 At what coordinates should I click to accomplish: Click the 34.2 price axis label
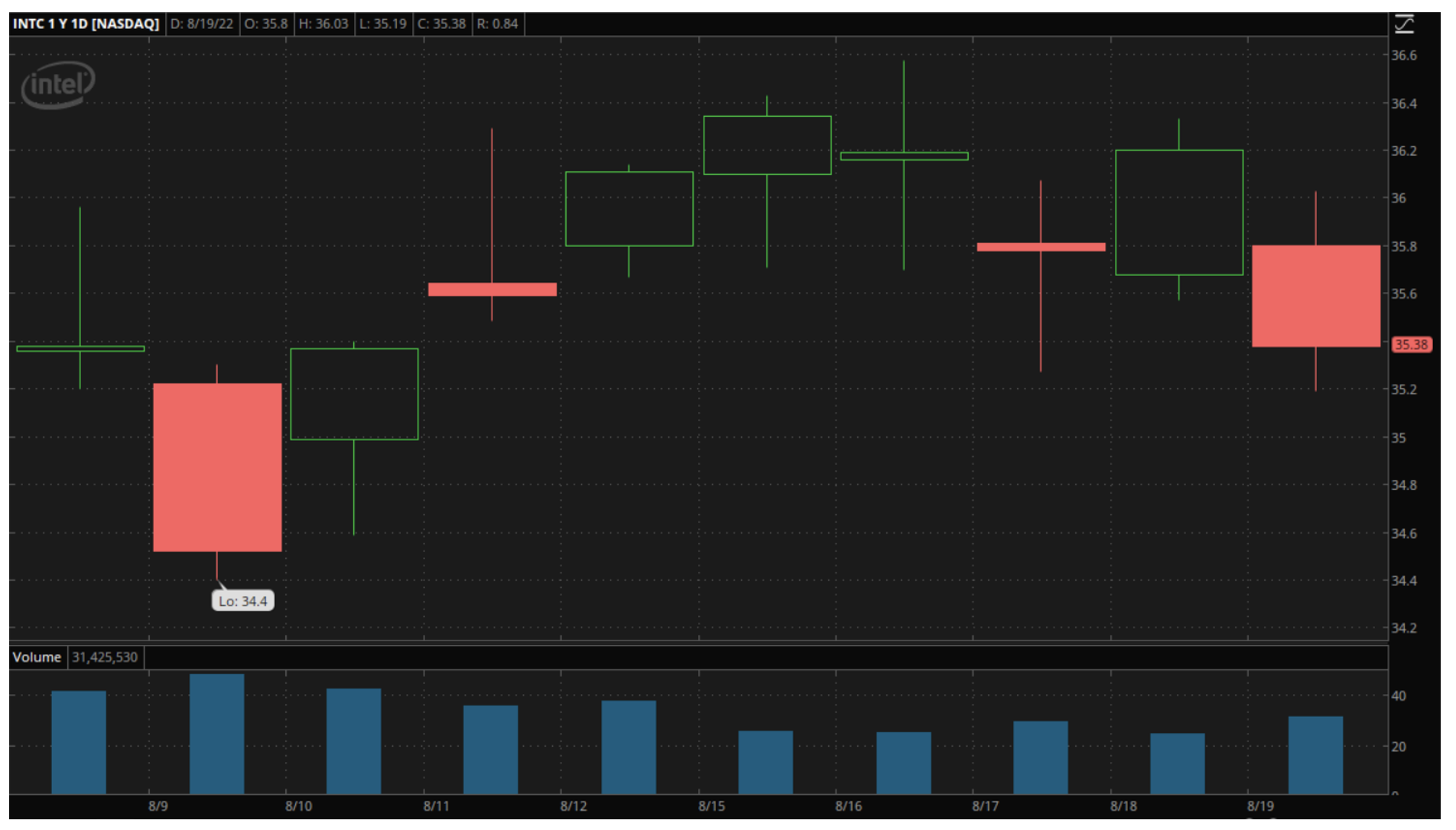click(x=1403, y=627)
